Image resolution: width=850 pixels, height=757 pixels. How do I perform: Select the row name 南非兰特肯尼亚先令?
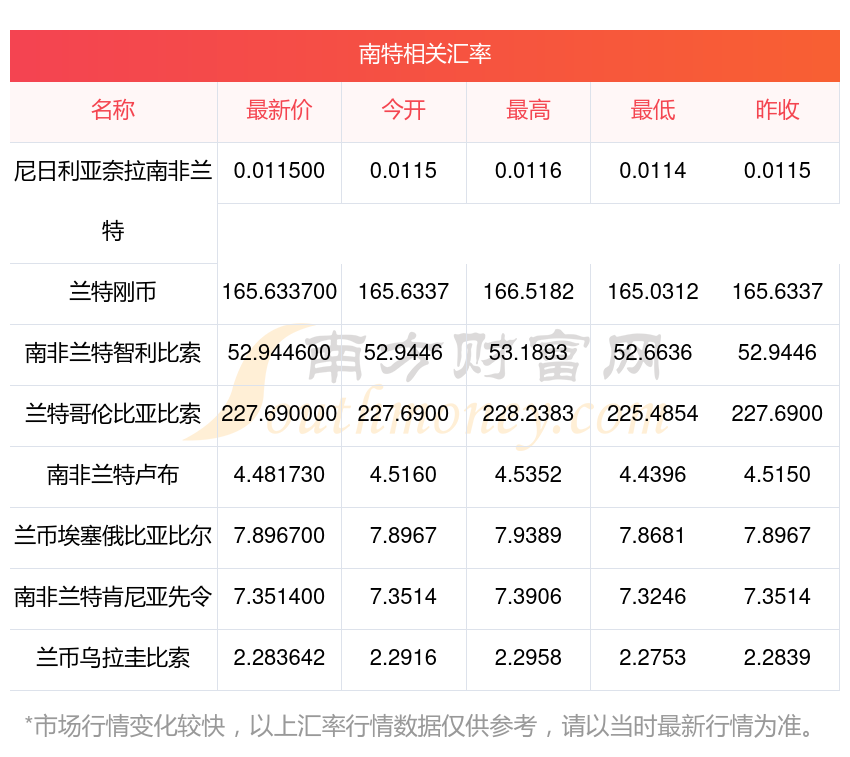click(113, 597)
